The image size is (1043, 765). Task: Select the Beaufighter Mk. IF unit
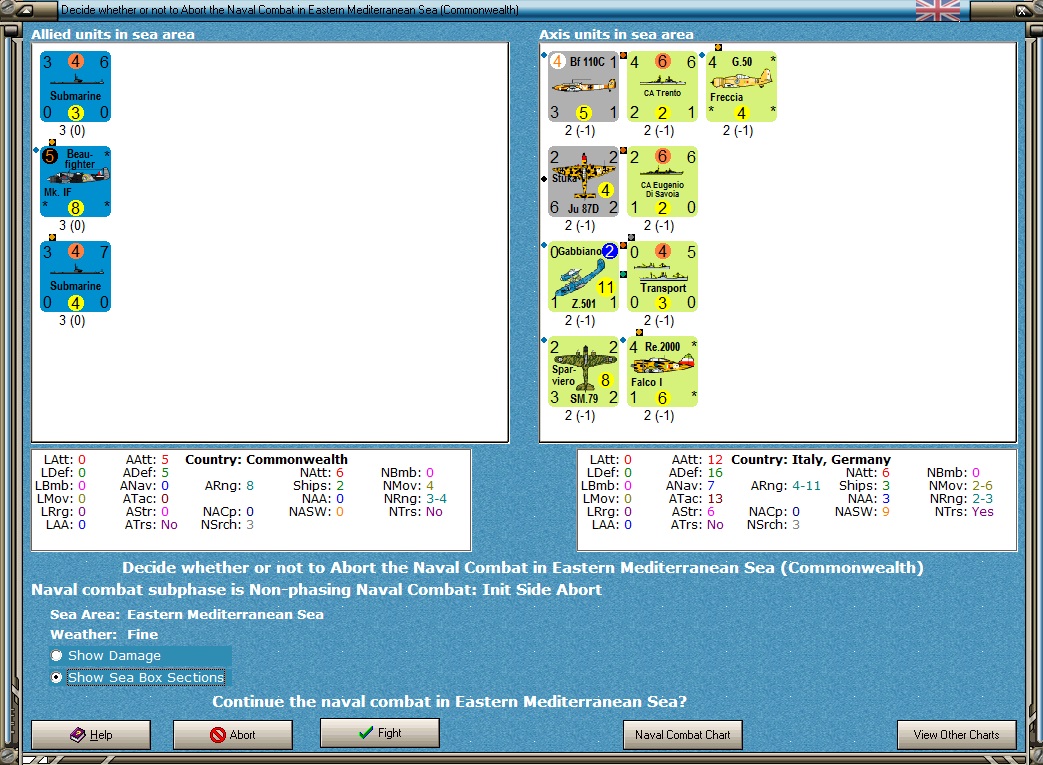point(75,182)
